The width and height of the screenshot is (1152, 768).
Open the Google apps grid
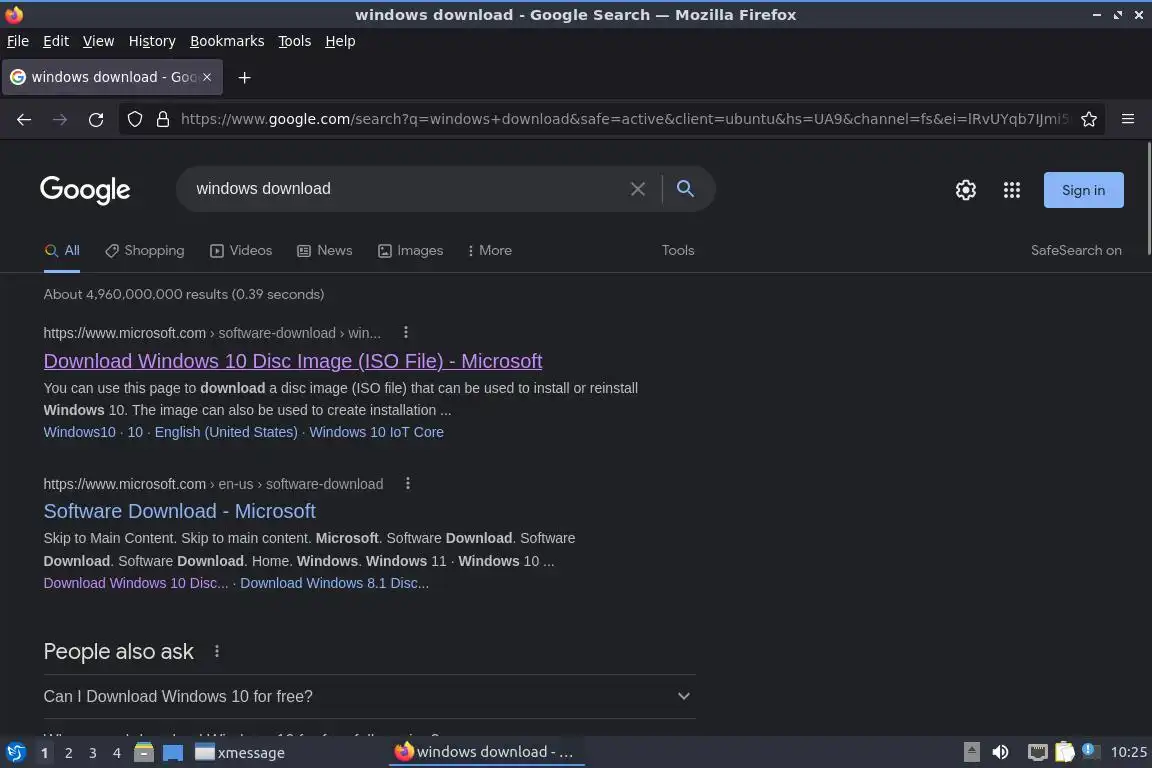1012,190
